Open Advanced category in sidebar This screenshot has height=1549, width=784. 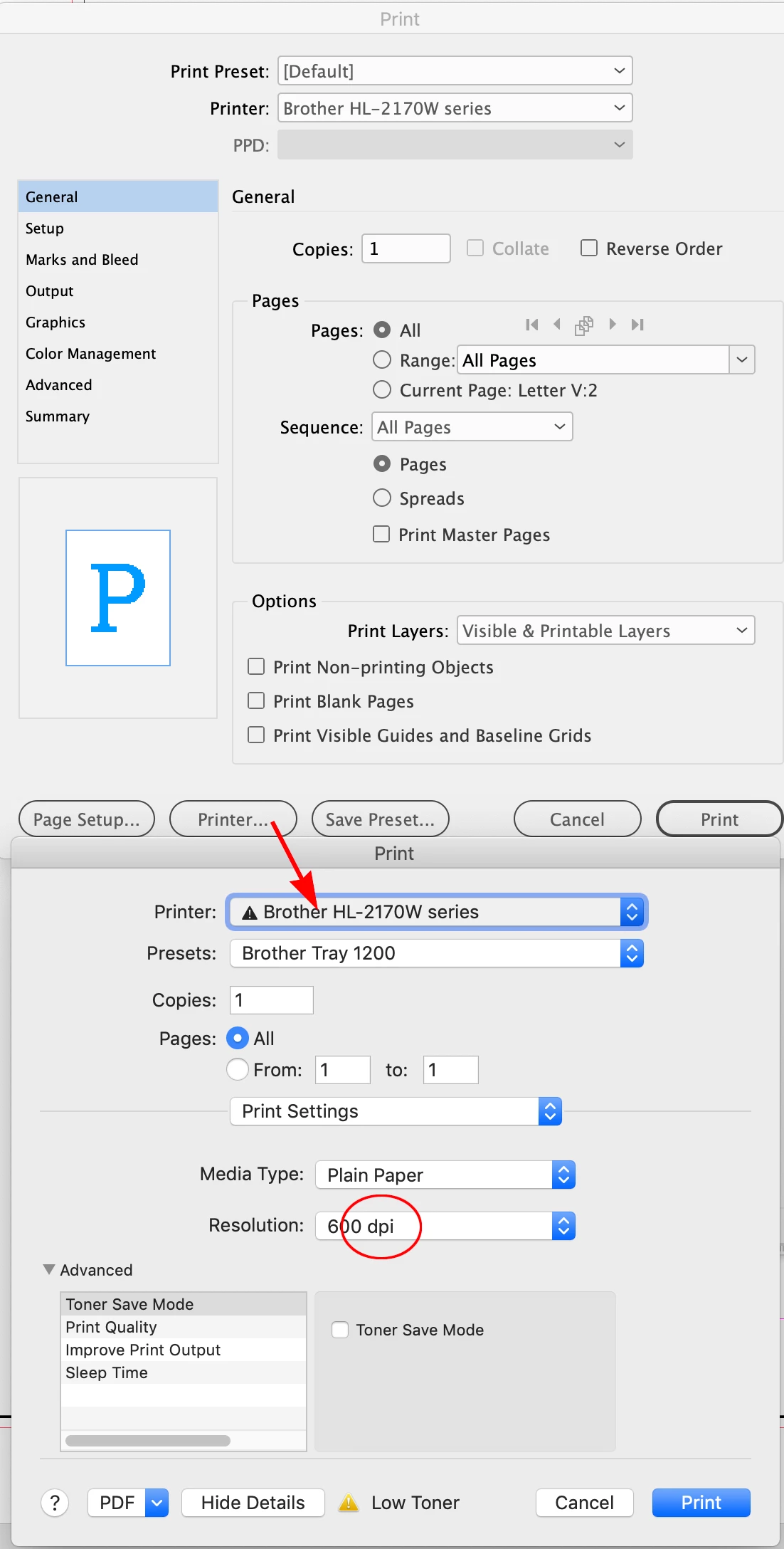coord(118,384)
